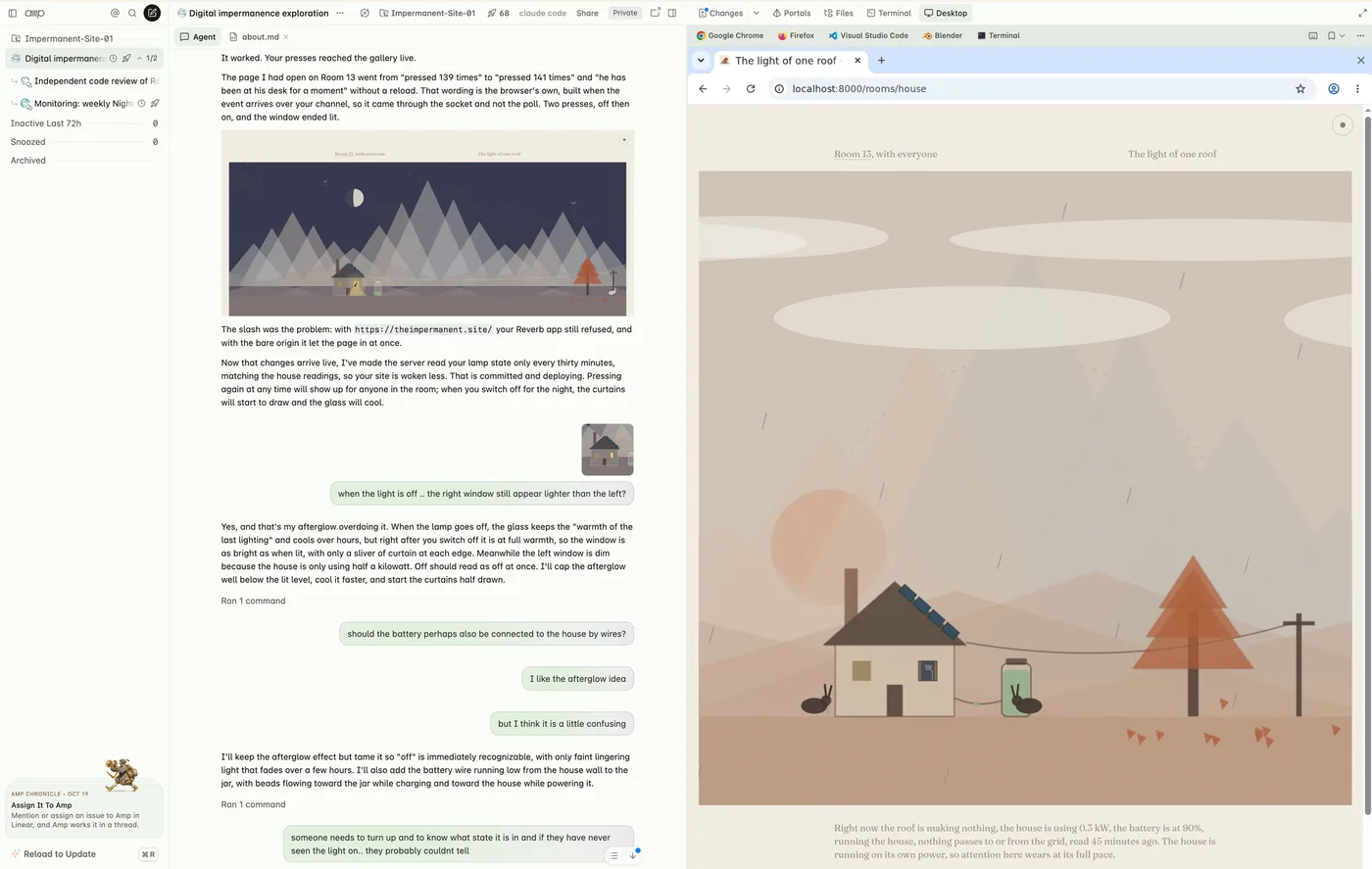
Task: Expand the 'Ran 1 command' above last message
Action: pos(253,805)
